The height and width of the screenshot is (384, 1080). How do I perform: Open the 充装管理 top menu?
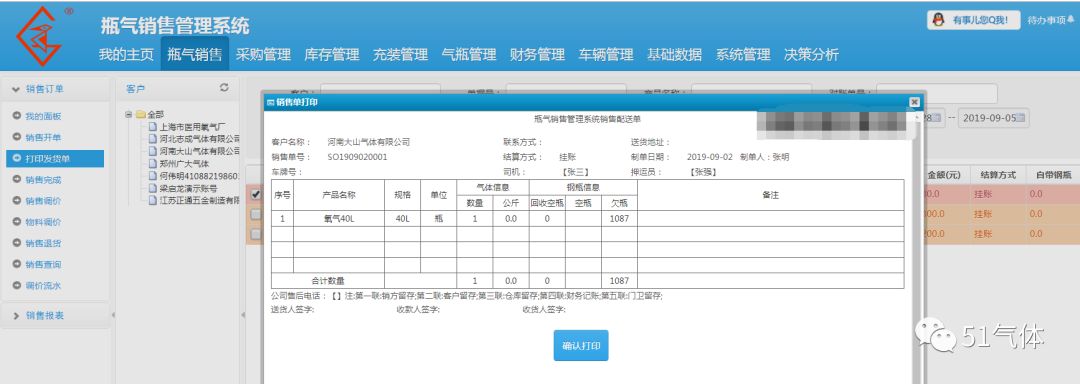coord(400,54)
